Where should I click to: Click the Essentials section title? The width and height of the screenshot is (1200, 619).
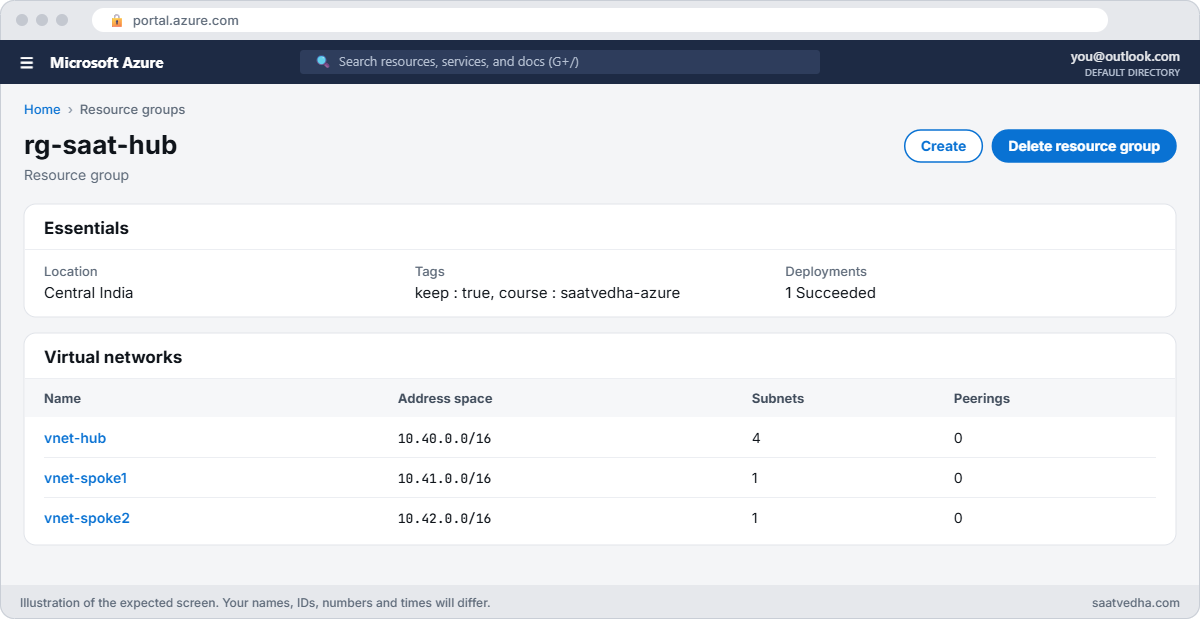(86, 228)
